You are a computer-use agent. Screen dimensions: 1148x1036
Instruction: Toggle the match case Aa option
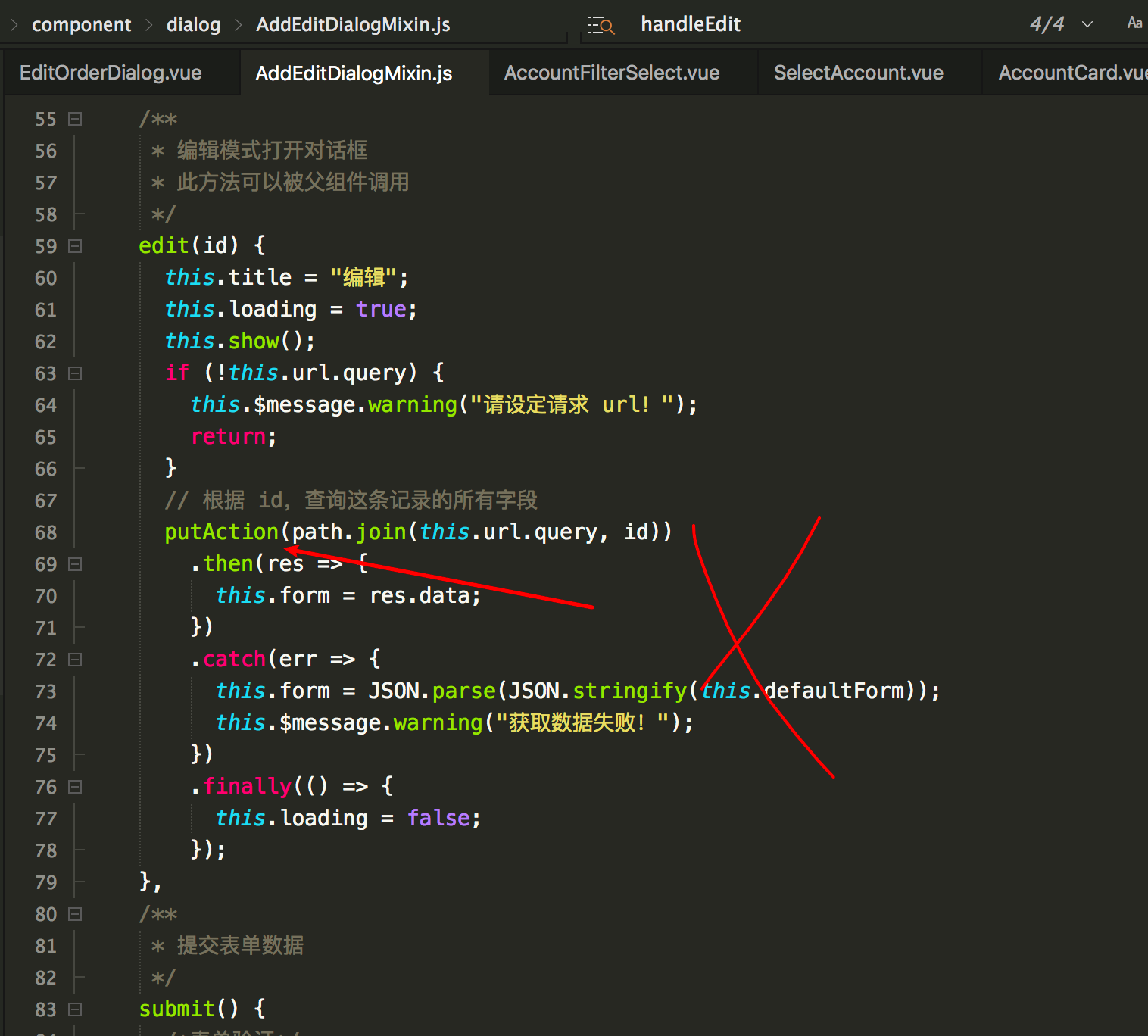1134,23
